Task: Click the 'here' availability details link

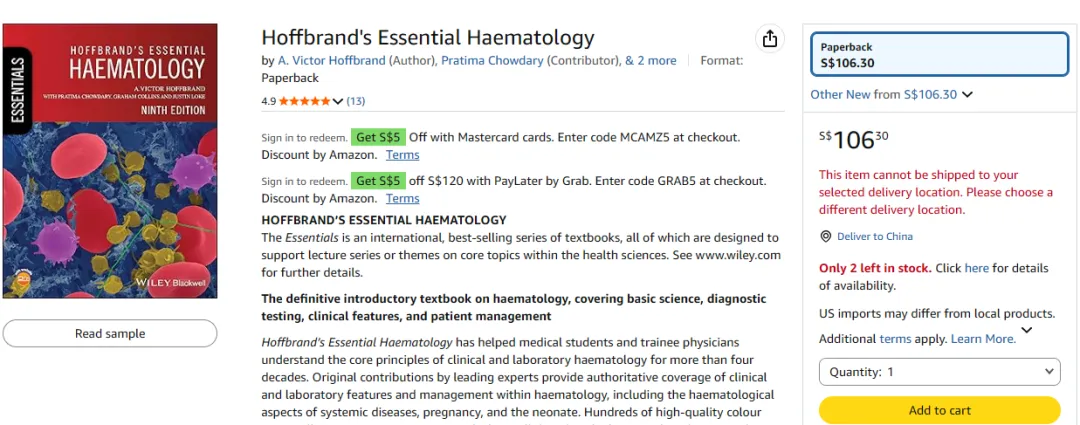Action: tap(977, 268)
